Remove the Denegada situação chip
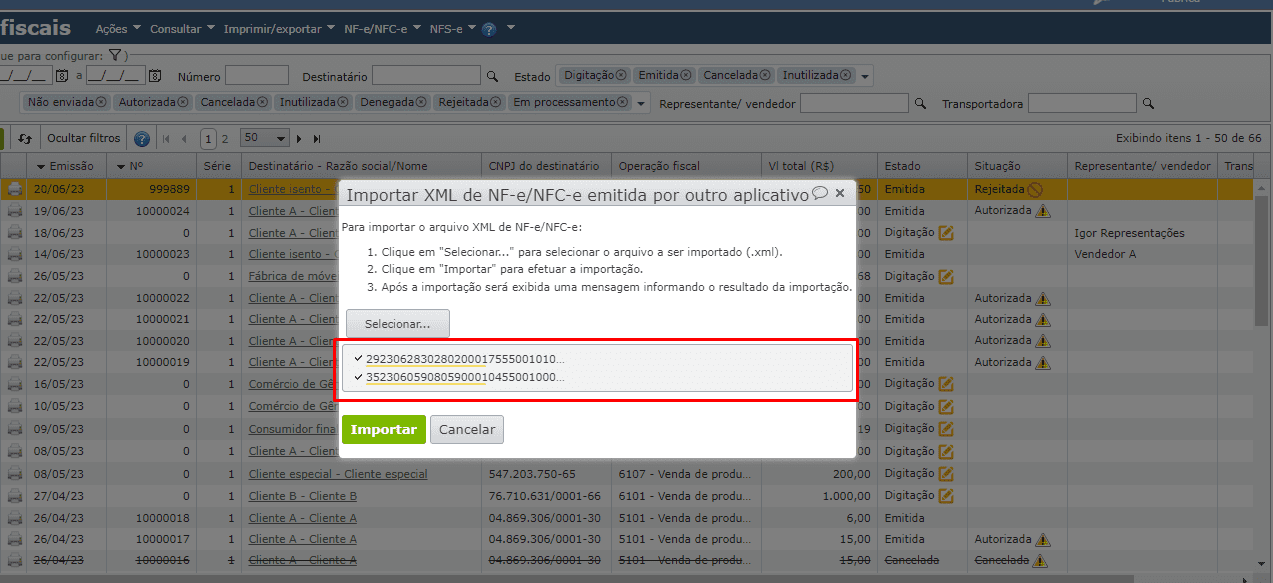This screenshot has width=1273, height=583. [x=422, y=102]
